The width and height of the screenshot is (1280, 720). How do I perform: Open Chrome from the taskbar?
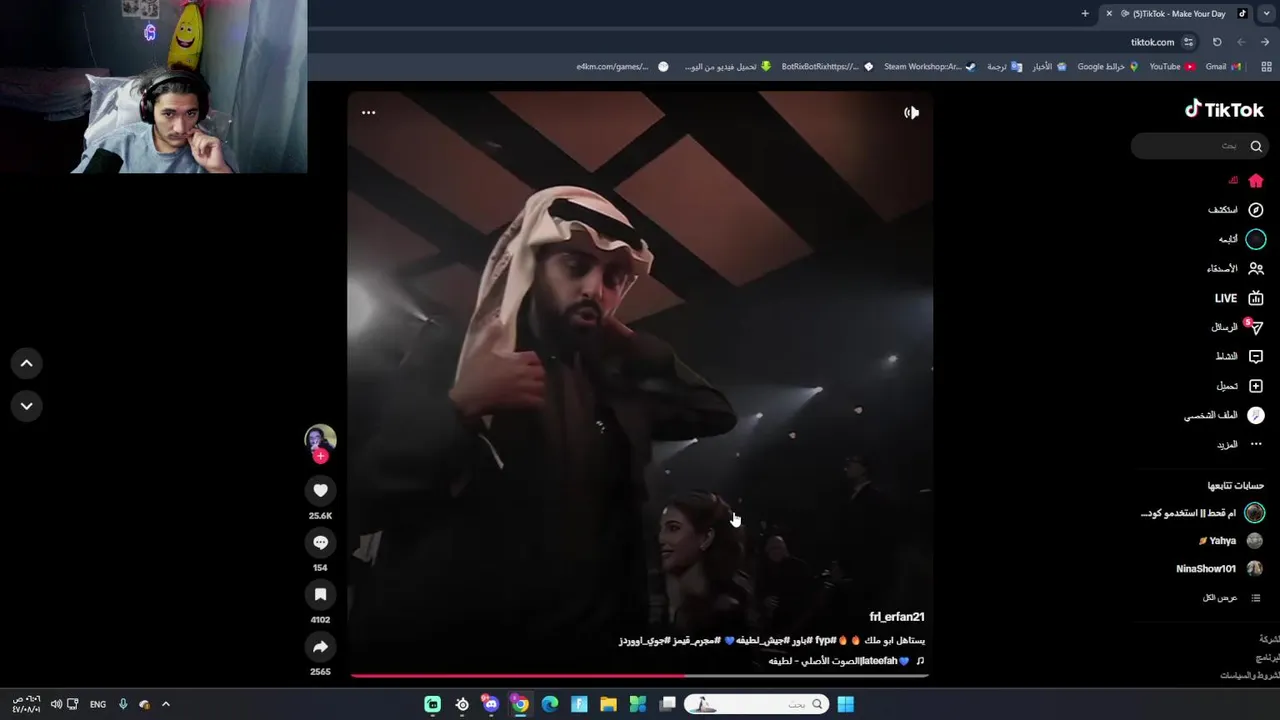tap(520, 705)
